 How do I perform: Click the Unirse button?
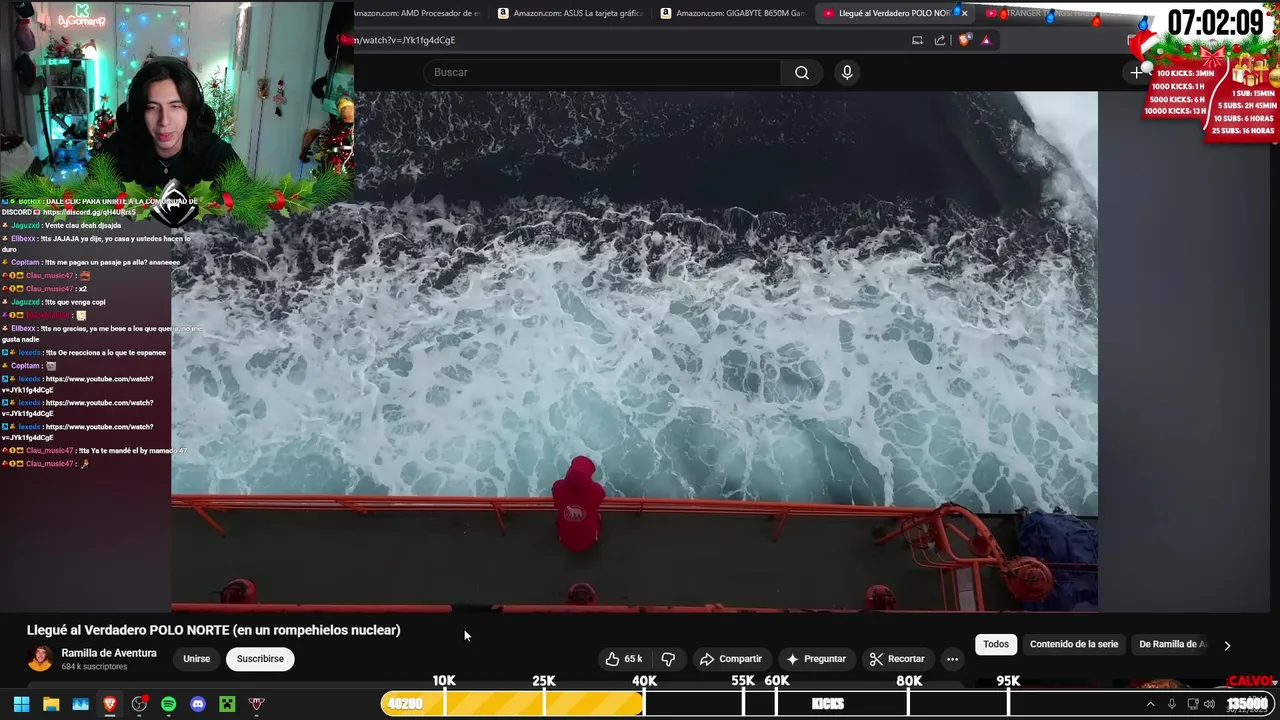[x=196, y=659]
